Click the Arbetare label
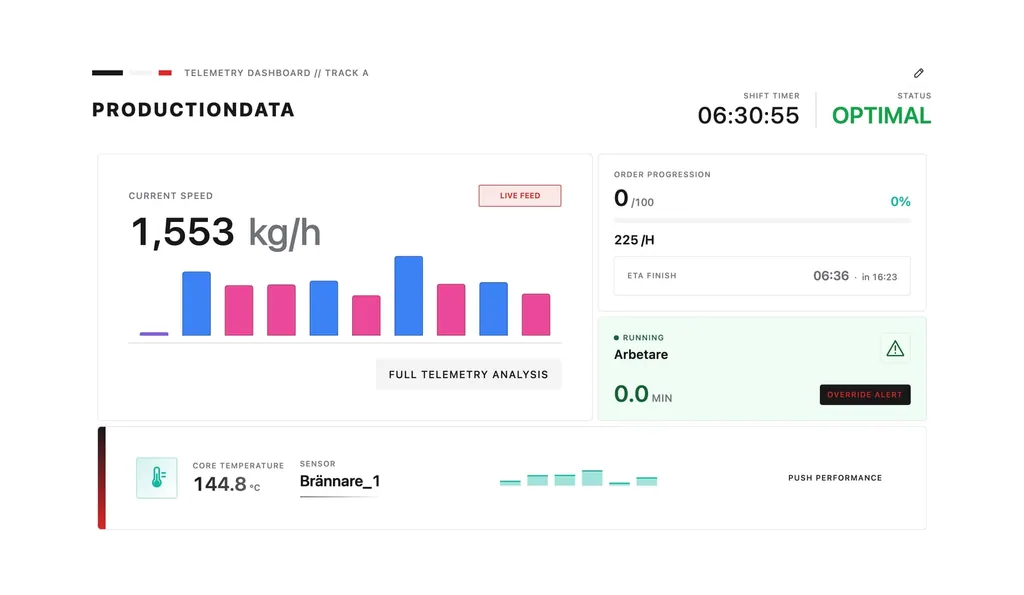Screen dimensions: 1024x595 click(641, 355)
